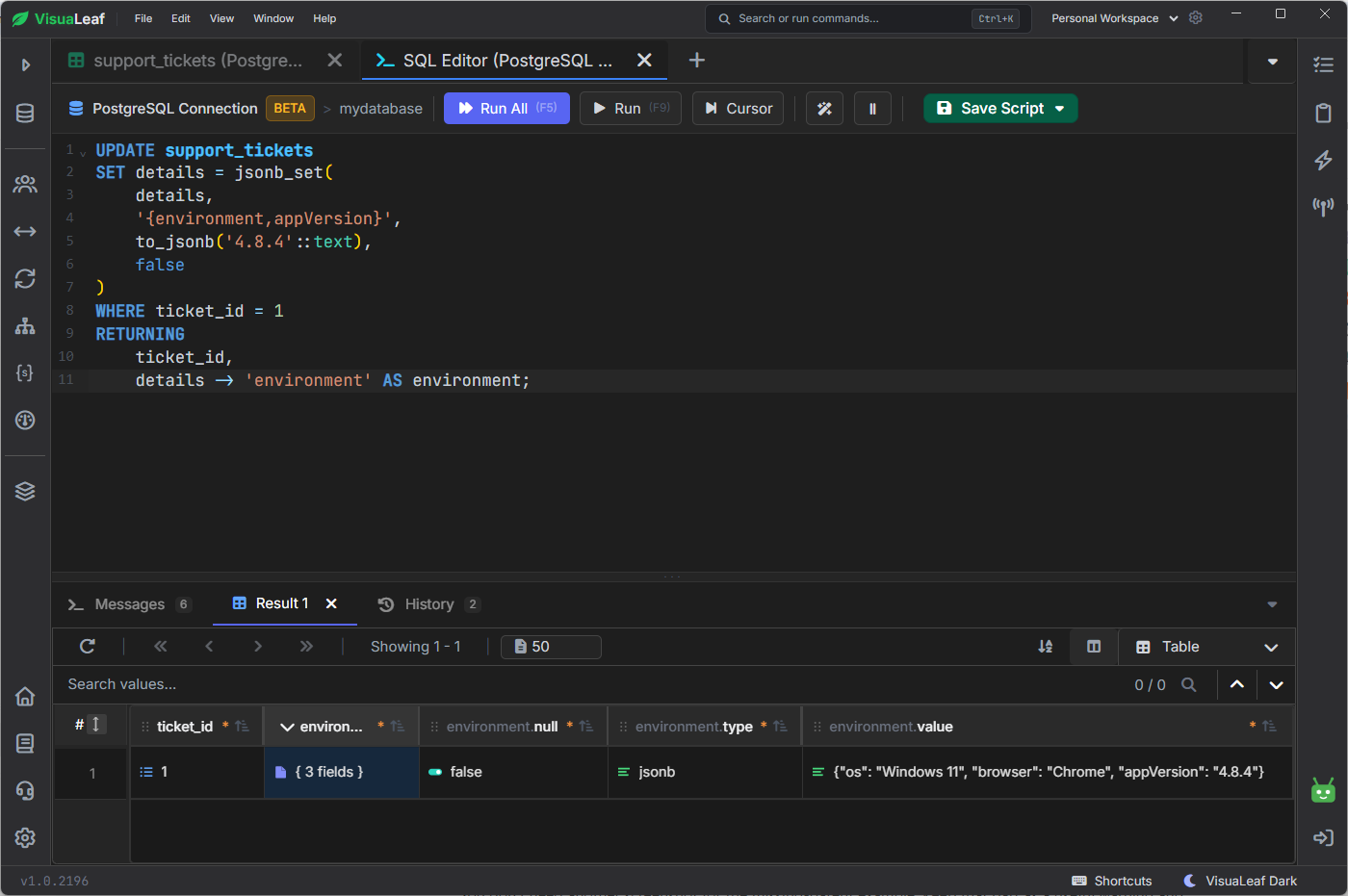
Task: Open the stacked layers sidebar icon
Action: point(25,491)
